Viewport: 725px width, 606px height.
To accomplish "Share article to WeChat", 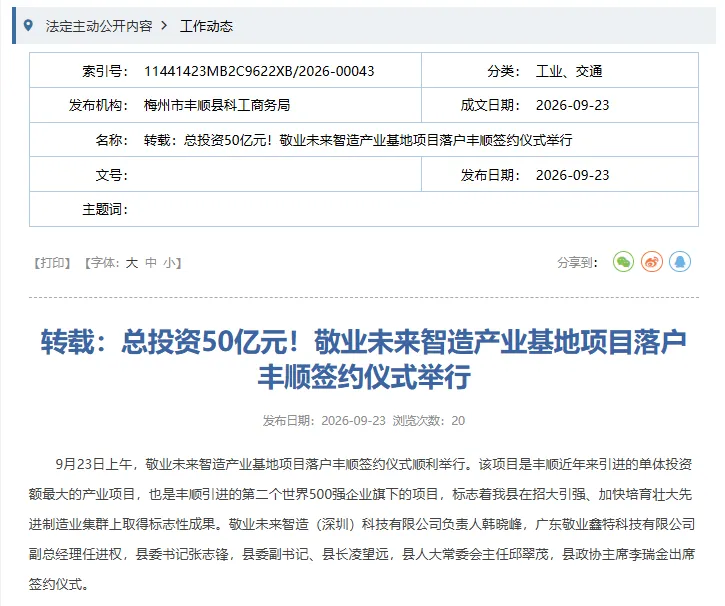I will point(623,262).
